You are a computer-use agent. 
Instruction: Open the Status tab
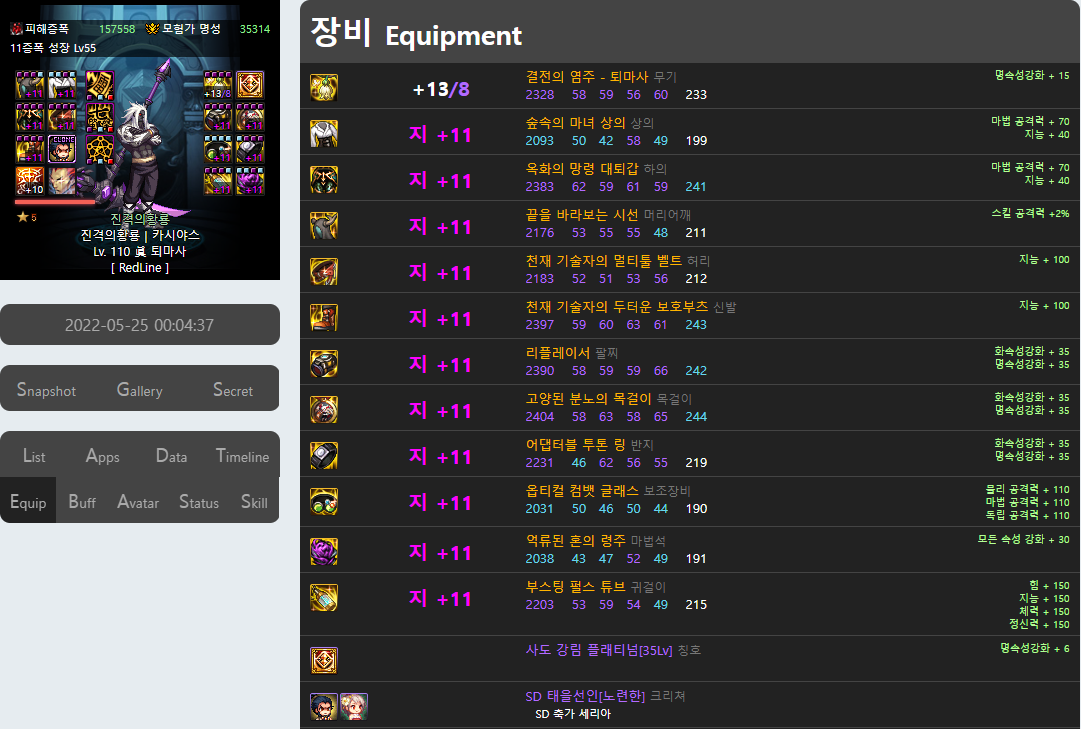coord(199,502)
